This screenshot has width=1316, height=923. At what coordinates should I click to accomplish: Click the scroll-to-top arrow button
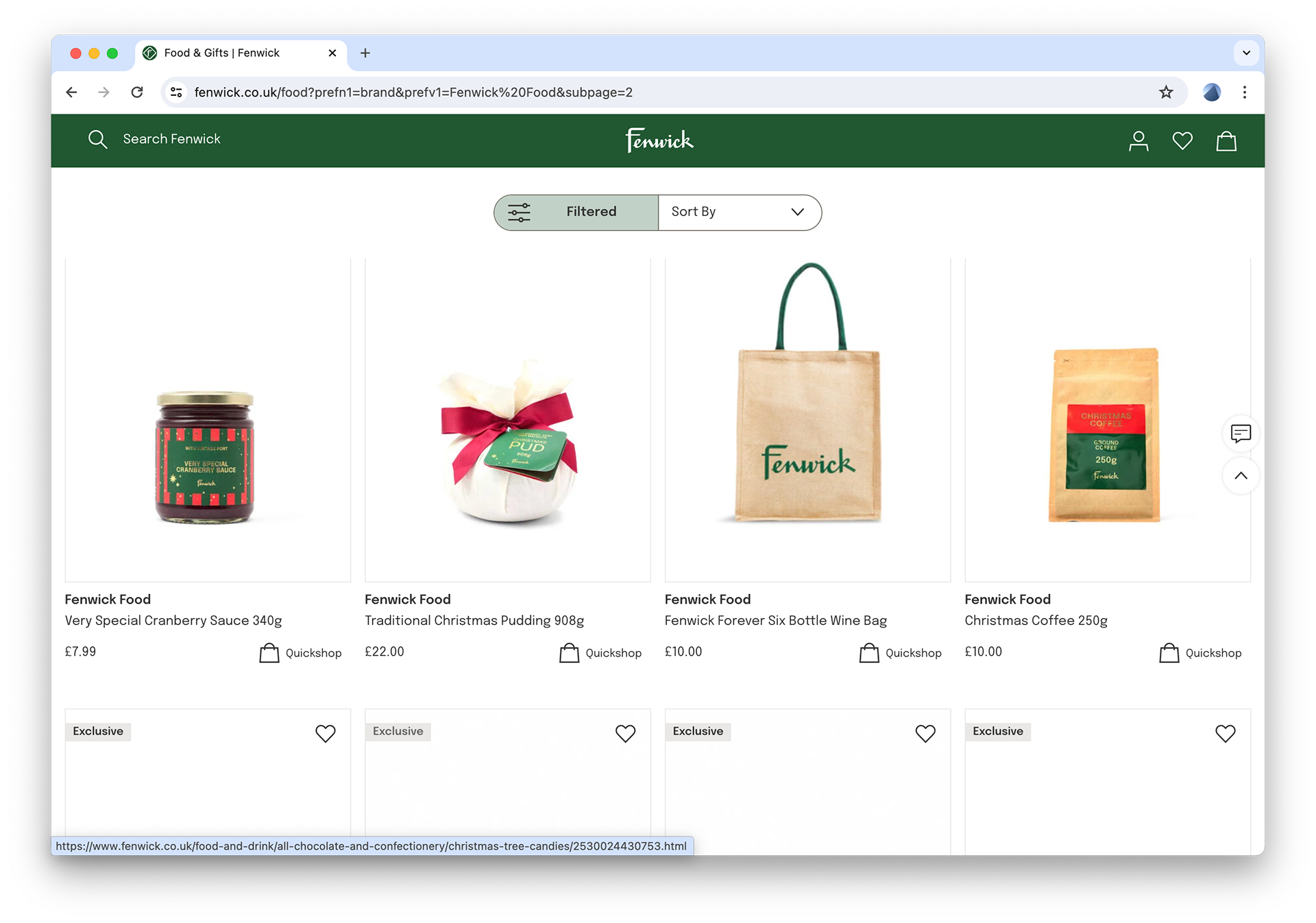pyautogui.click(x=1241, y=476)
